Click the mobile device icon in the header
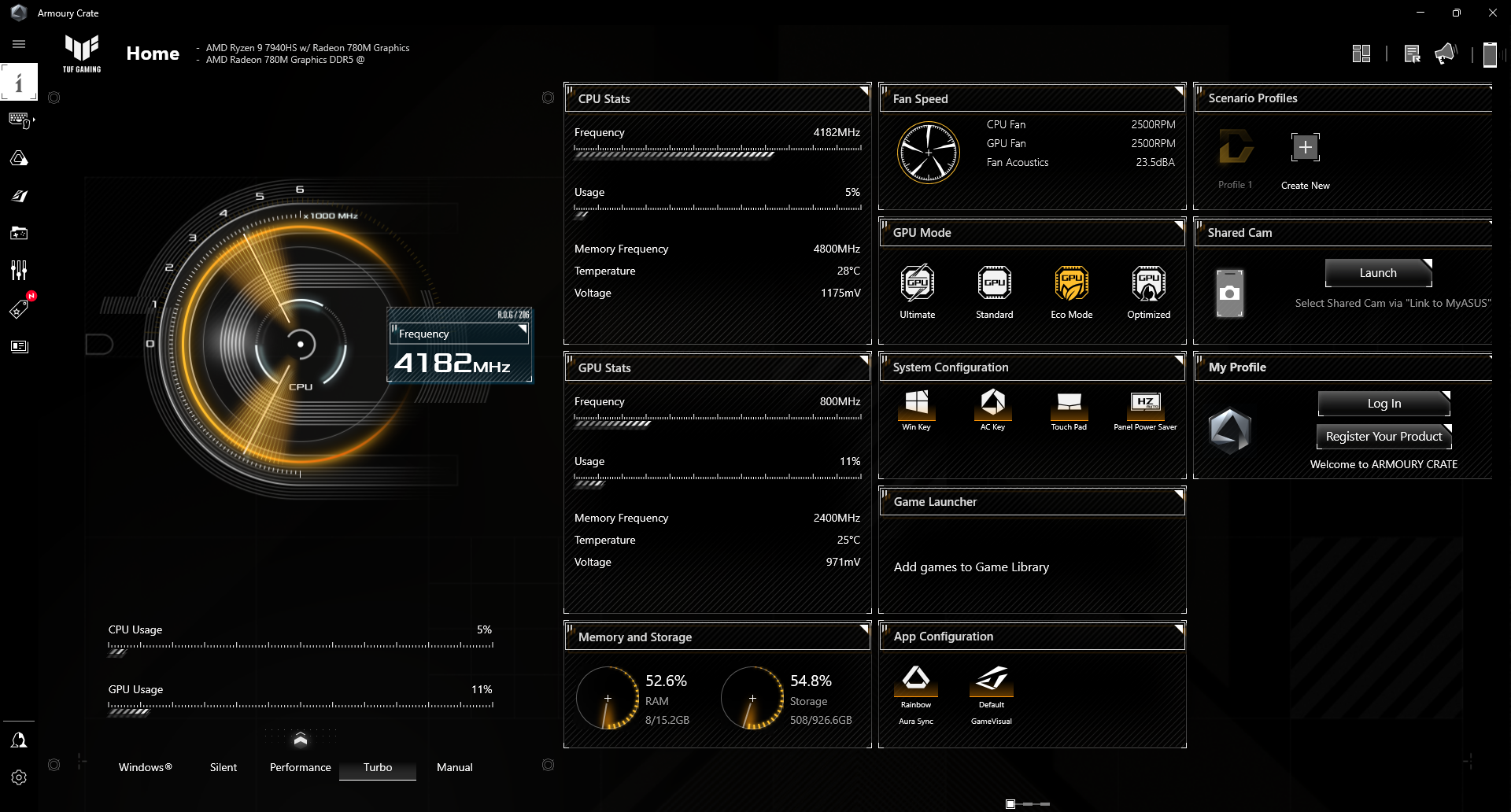The height and width of the screenshot is (812, 1511). click(x=1490, y=54)
